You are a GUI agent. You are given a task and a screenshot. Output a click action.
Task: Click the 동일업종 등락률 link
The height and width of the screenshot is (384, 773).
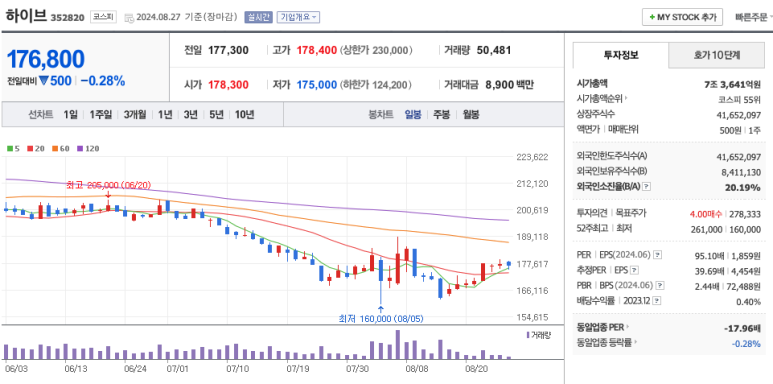click(604, 342)
